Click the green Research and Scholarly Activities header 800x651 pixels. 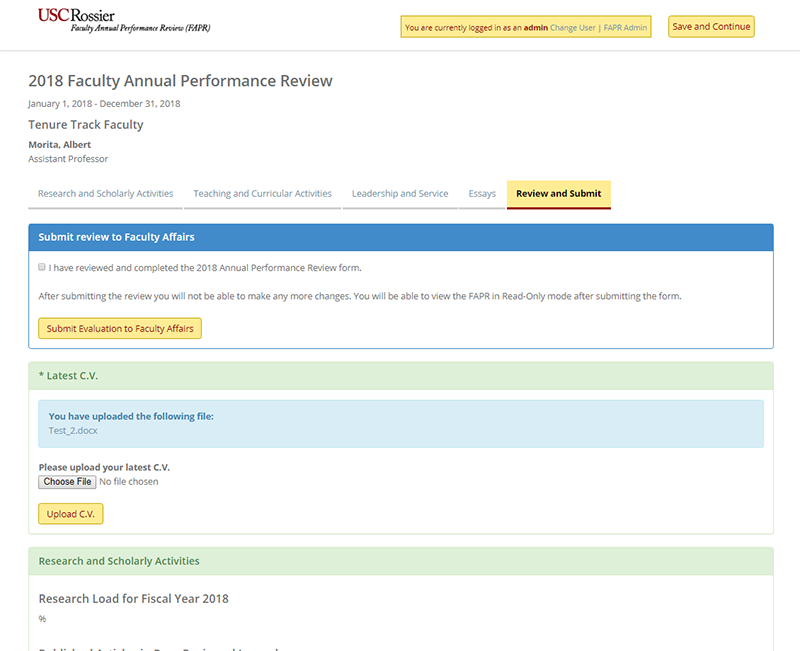click(x=118, y=561)
